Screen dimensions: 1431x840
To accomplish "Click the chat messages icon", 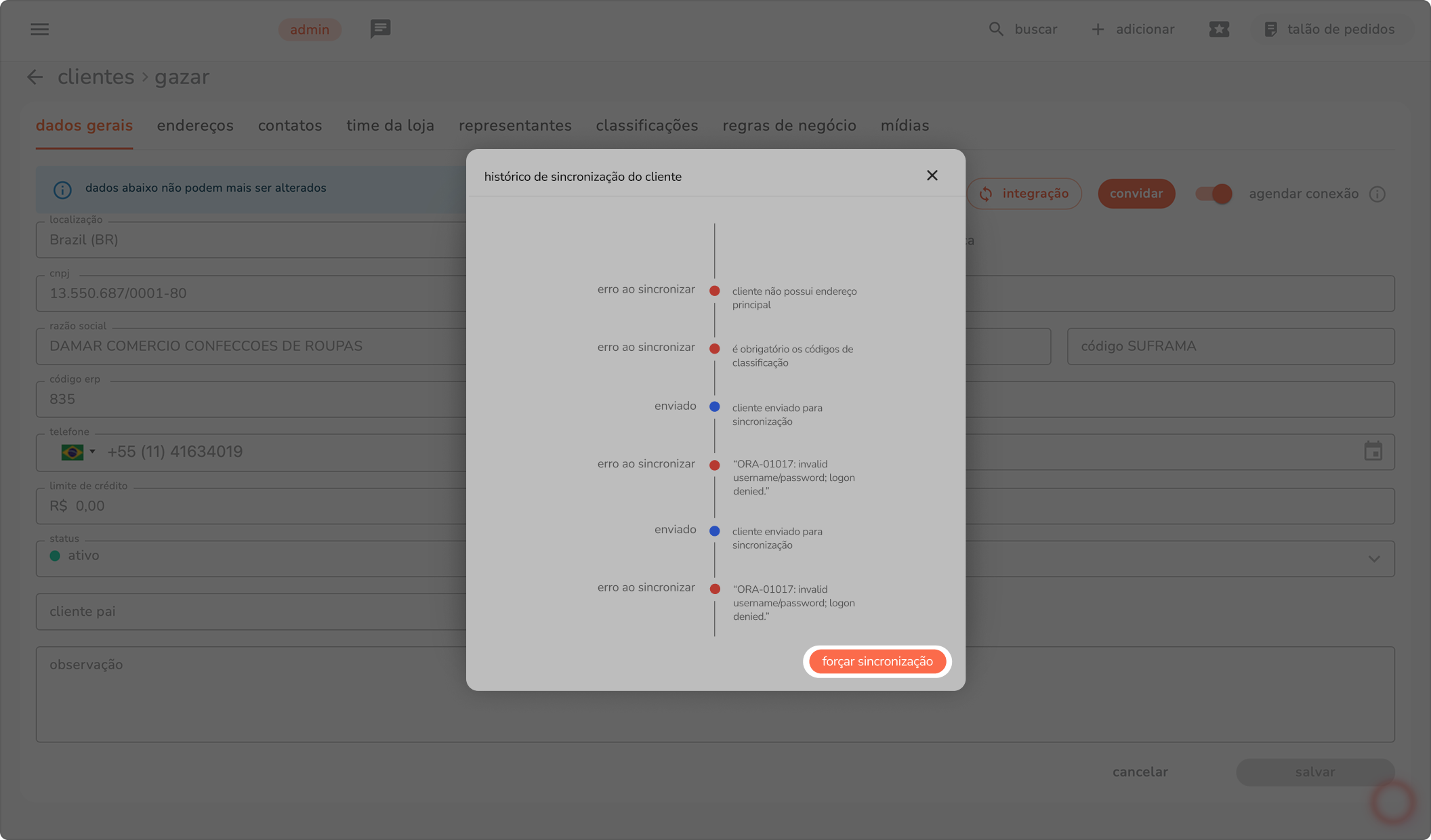I will pos(380,28).
